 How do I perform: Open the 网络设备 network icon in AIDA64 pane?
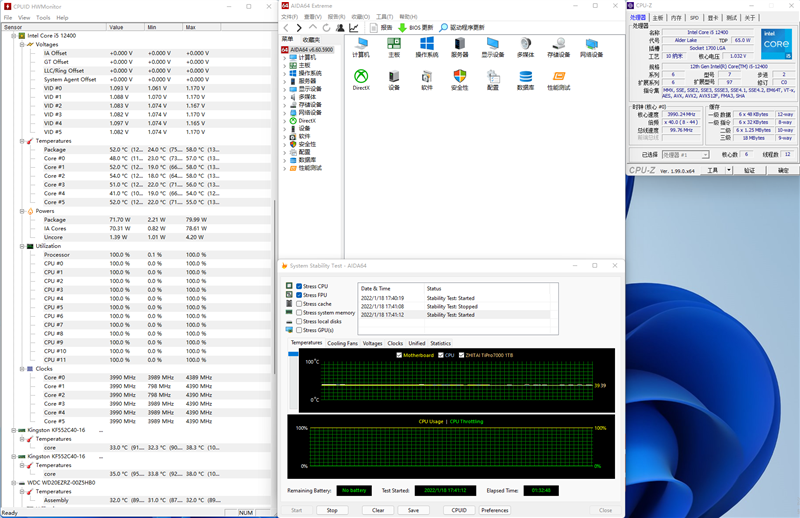[x=591, y=47]
